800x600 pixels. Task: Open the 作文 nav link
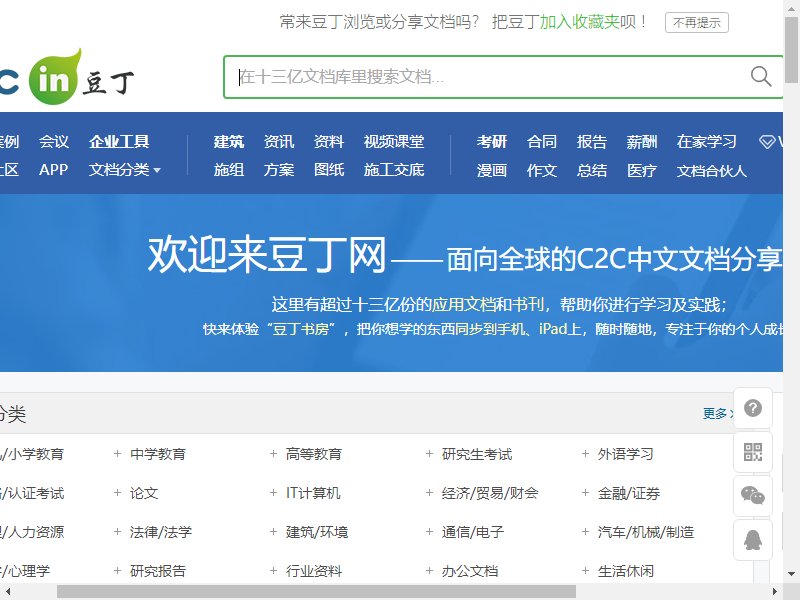pos(542,170)
